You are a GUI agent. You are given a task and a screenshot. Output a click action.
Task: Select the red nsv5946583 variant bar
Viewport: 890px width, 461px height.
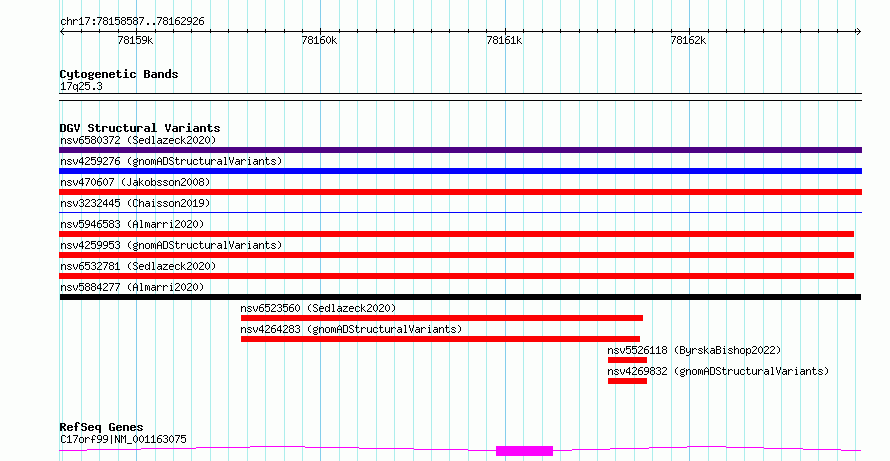click(x=456, y=234)
